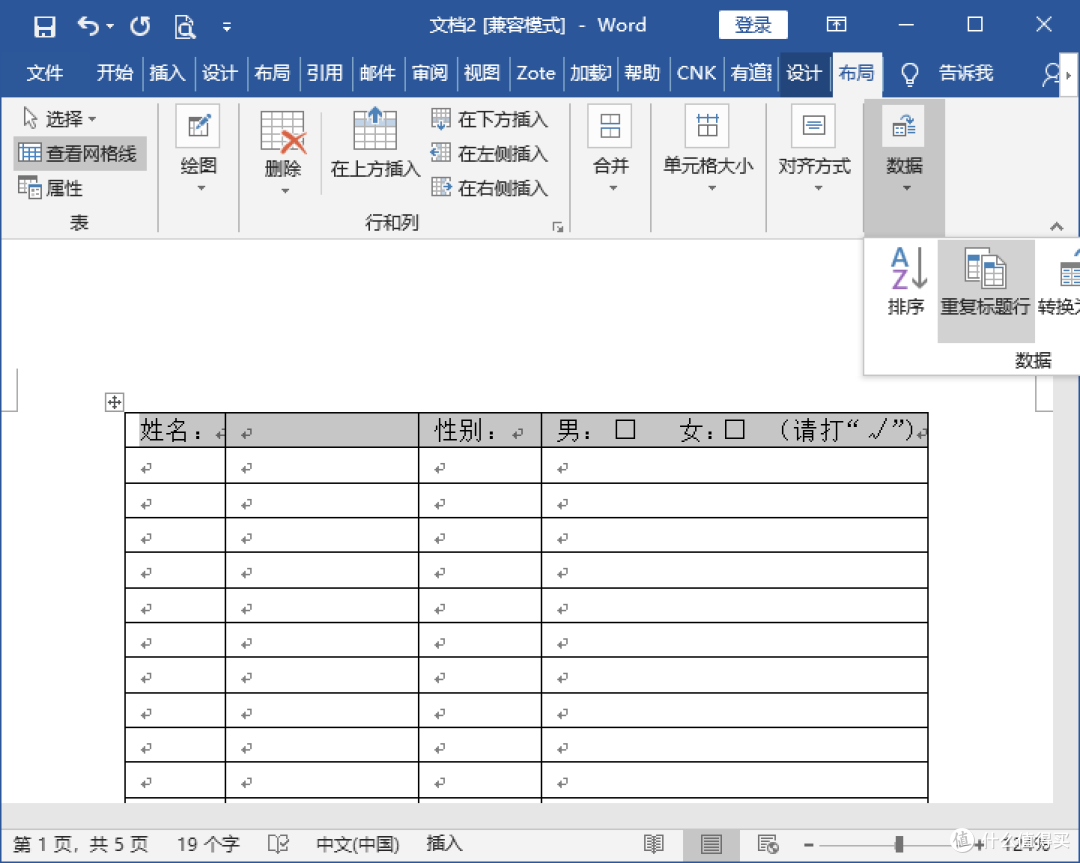This screenshot has width=1080, height=863.
Task: Open the 绘图 draw table dropdown
Action: pyautogui.click(x=198, y=150)
